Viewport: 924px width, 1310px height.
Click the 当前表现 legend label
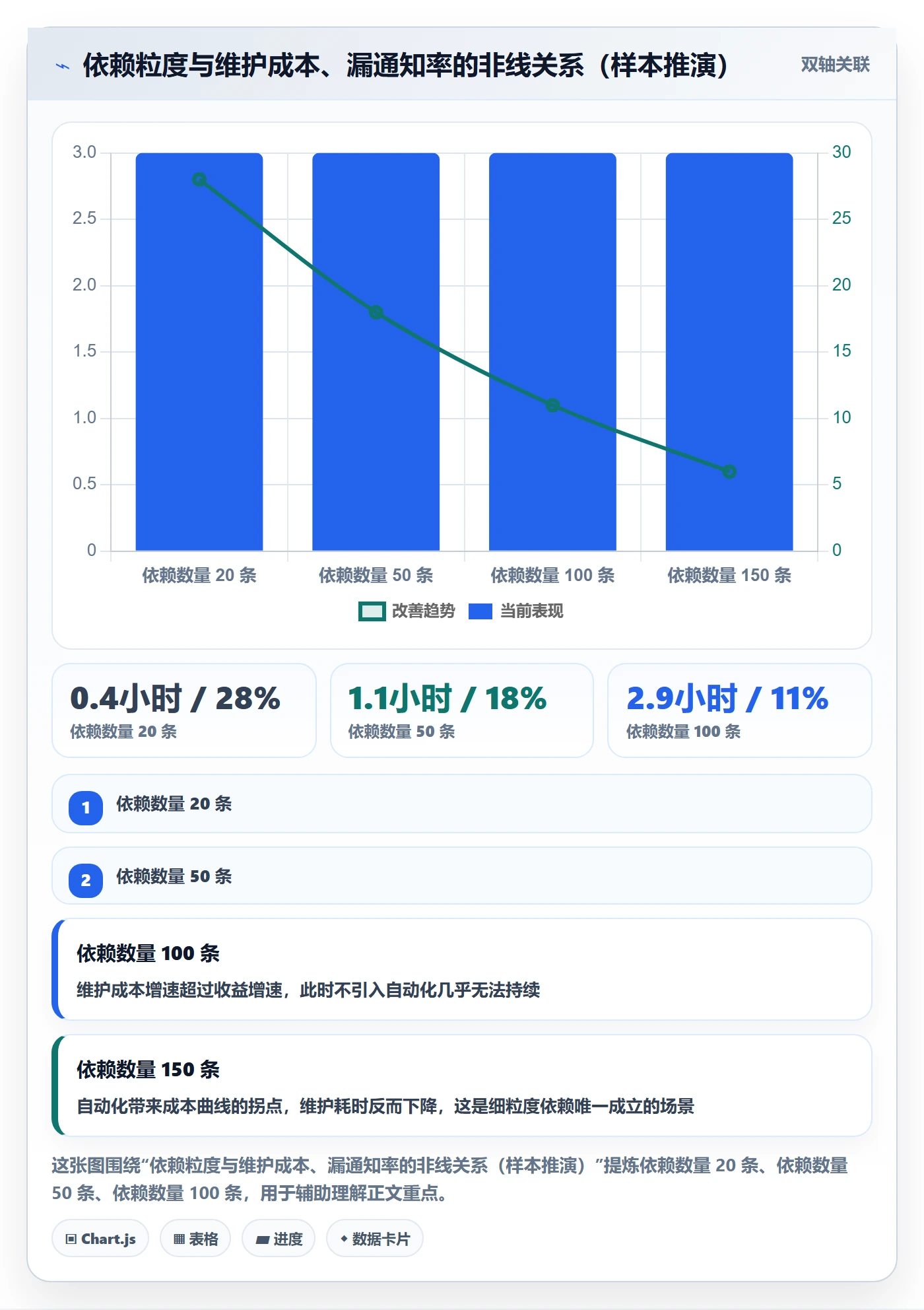531,611
